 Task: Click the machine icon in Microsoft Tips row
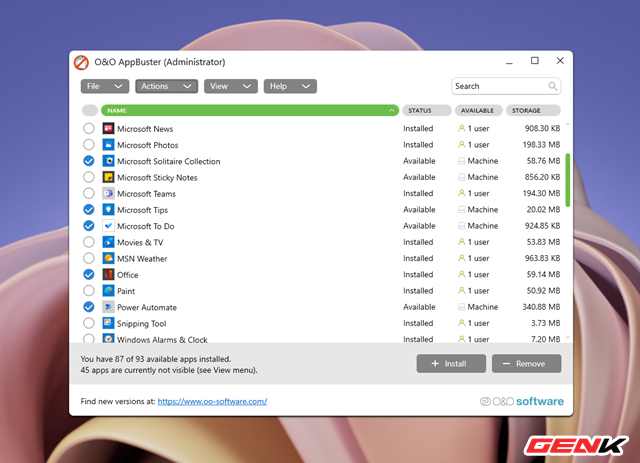pyautogui.click(x=462, y=209)
